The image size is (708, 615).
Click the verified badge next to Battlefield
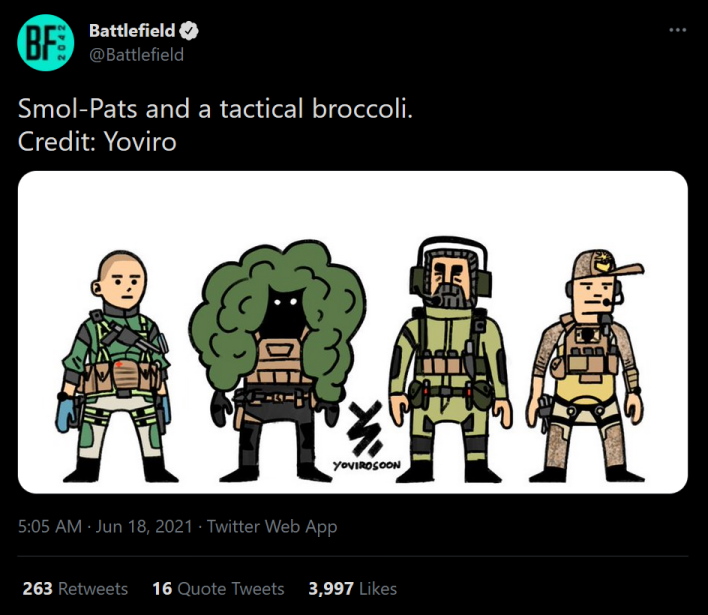click(x=189, y=31)
